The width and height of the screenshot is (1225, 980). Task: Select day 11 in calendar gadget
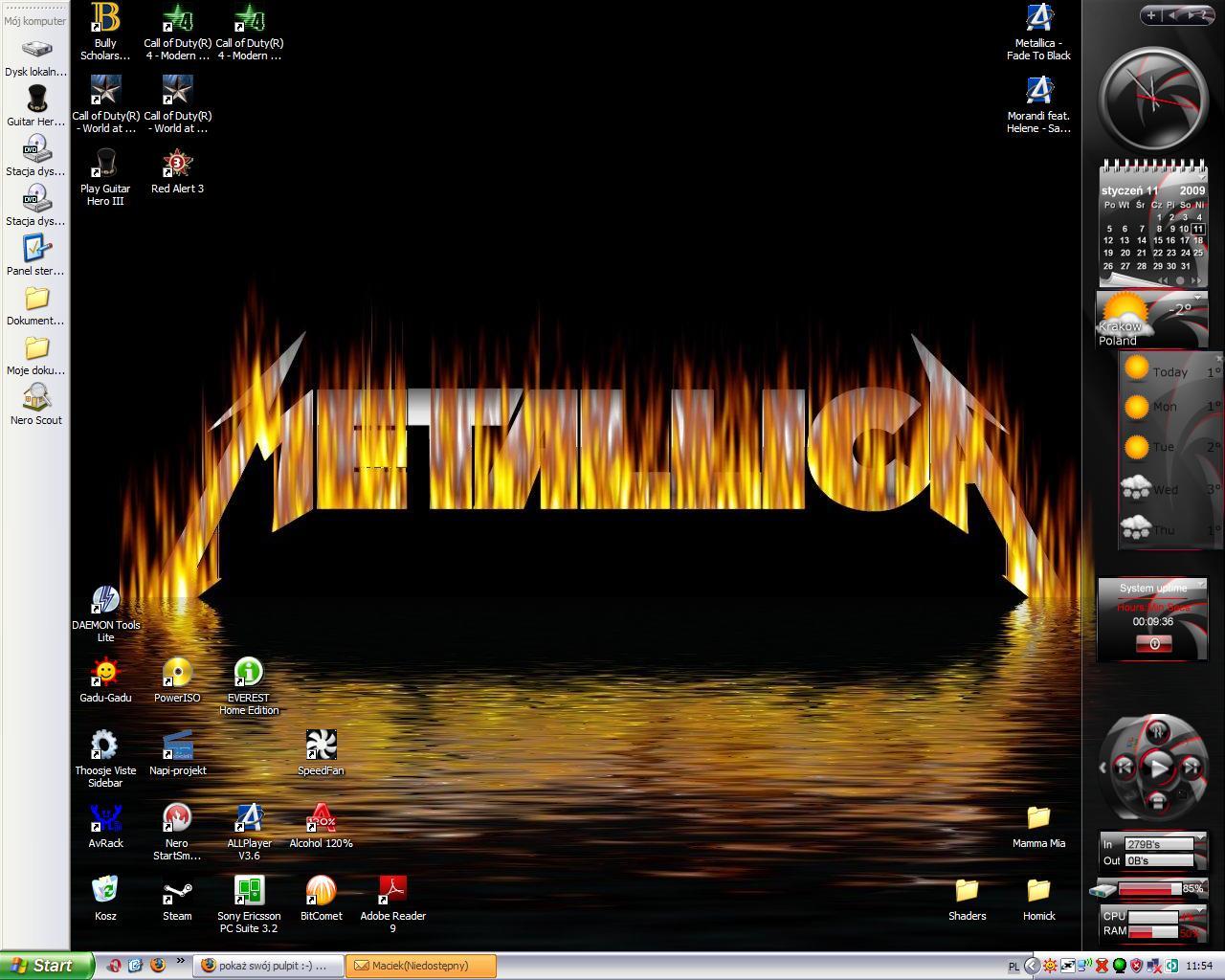[x=1198, y=229]
